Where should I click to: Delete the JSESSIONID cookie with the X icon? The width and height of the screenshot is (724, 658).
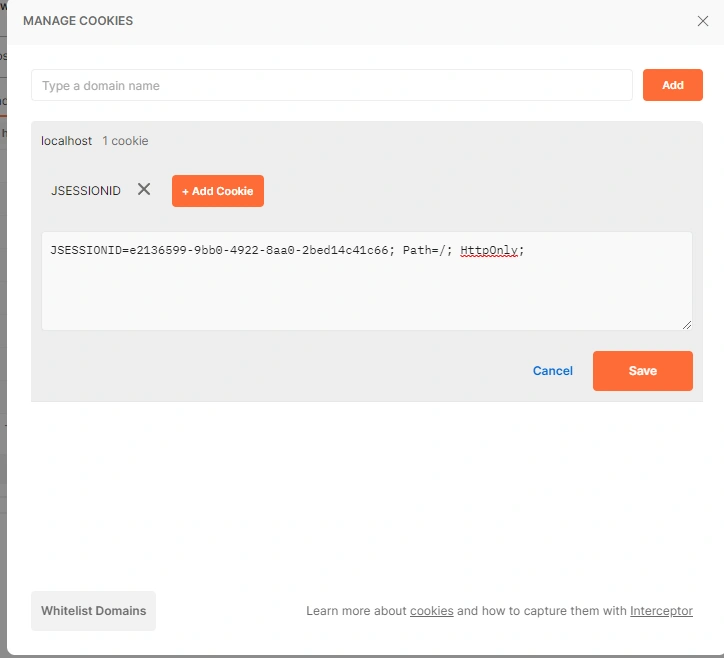point(144,189)
